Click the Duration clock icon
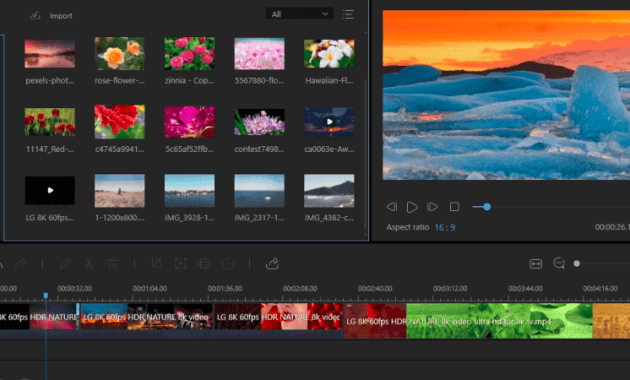This screenshot has width=630, height=380. pos(228,264)
